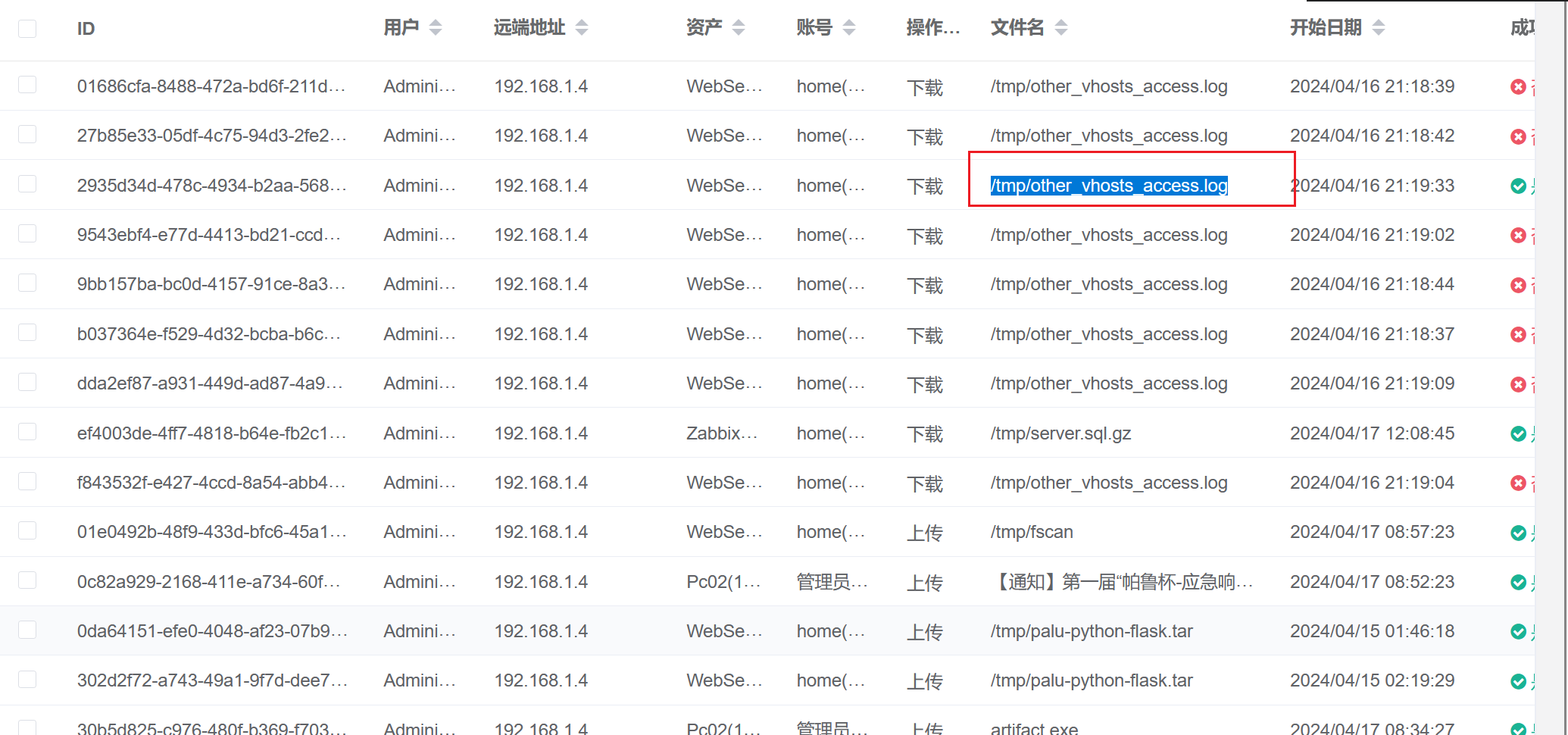Sort by 远端地址 column sort icon

(x=581, y=28)
